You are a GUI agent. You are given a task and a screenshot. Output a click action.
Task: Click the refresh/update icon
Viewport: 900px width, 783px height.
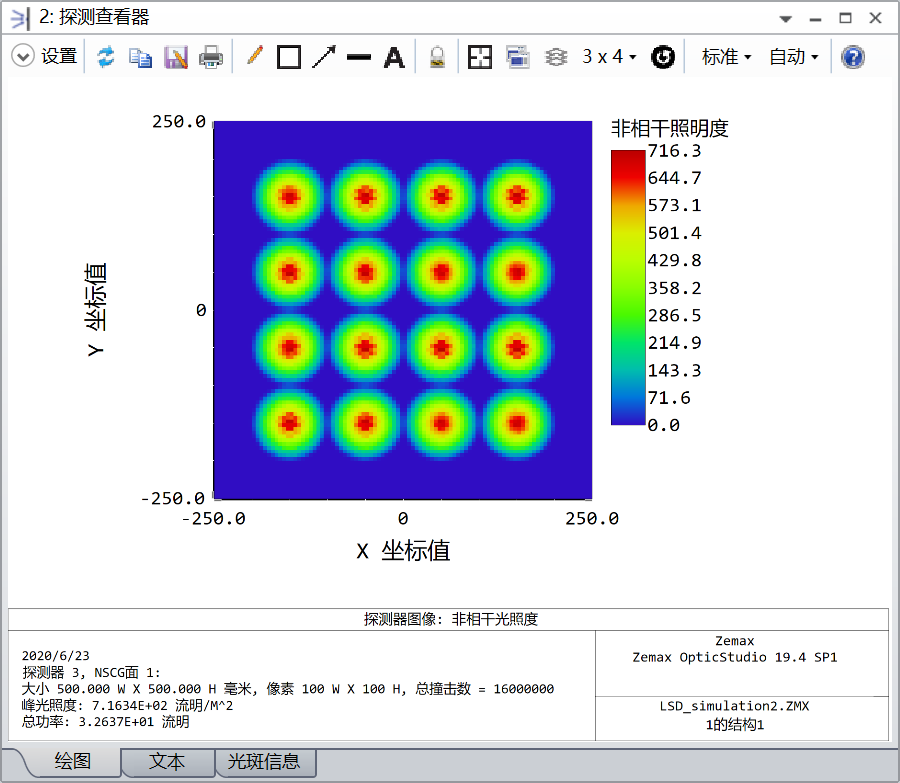(x=106, y=57)
